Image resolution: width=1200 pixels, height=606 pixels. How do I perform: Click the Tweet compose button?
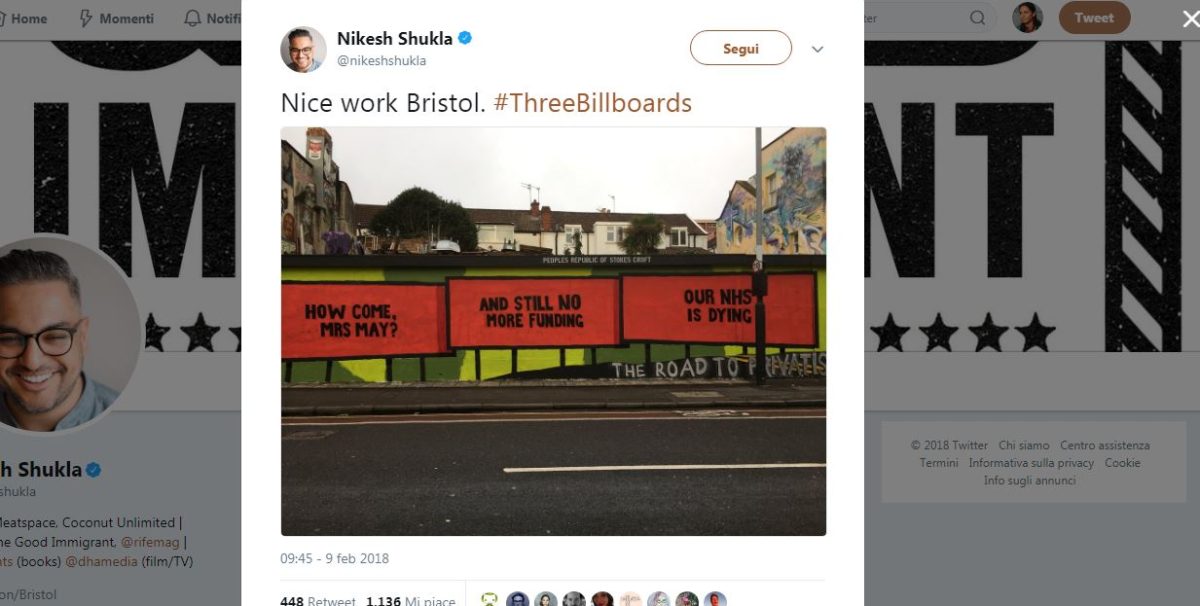click(1094, 17)
